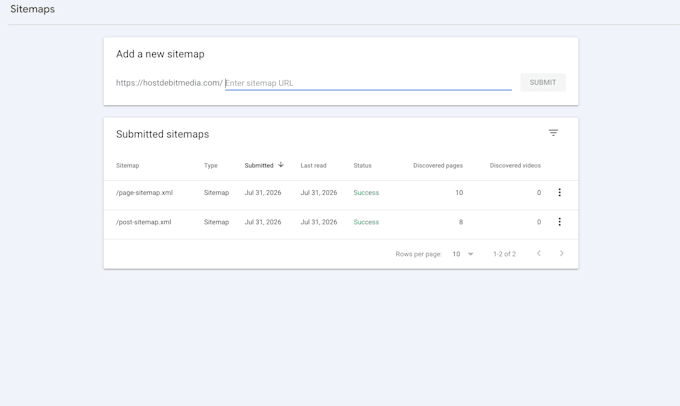Image resolution: width=680 pixels, height=406 pixels.
Task: Sort by the Discovered videos column header
Action: coord(515,165)
